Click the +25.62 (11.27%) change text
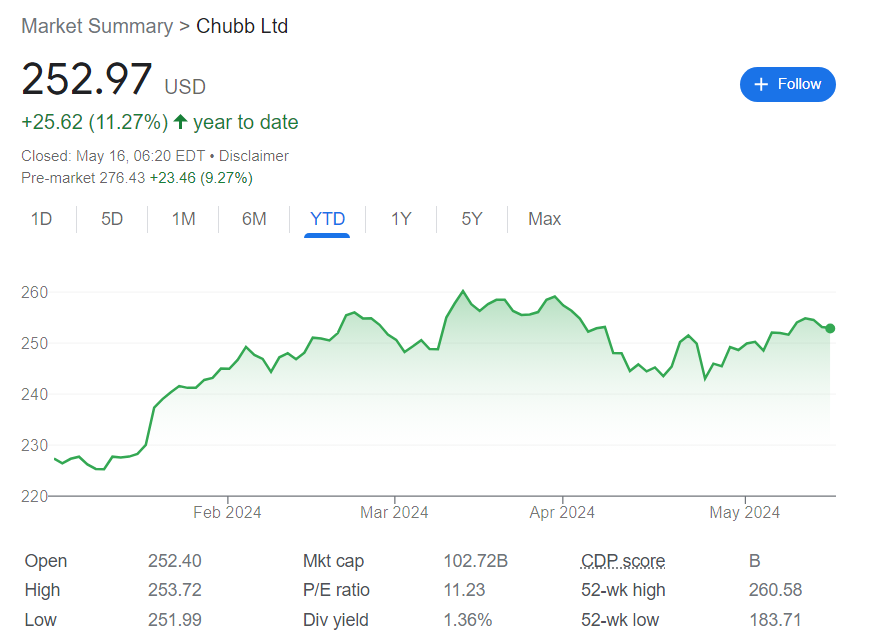 [x=95, y=122]
